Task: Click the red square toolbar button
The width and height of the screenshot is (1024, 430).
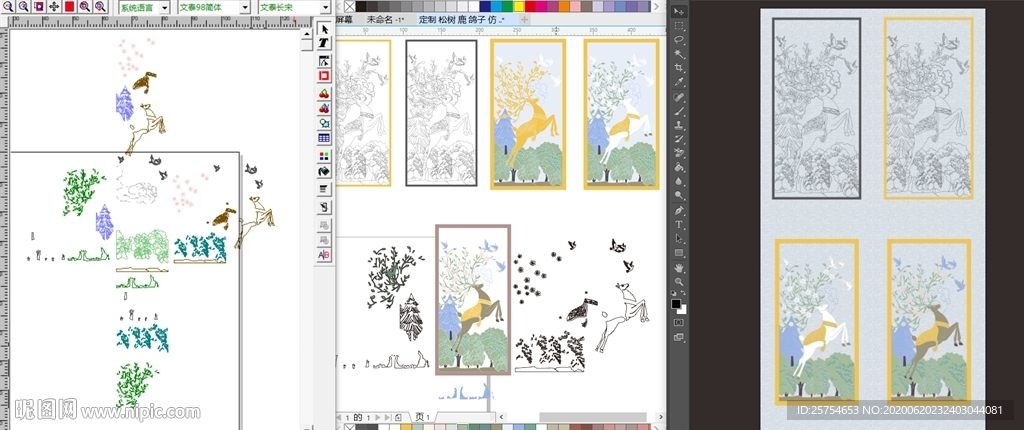Action: (69, 6)
